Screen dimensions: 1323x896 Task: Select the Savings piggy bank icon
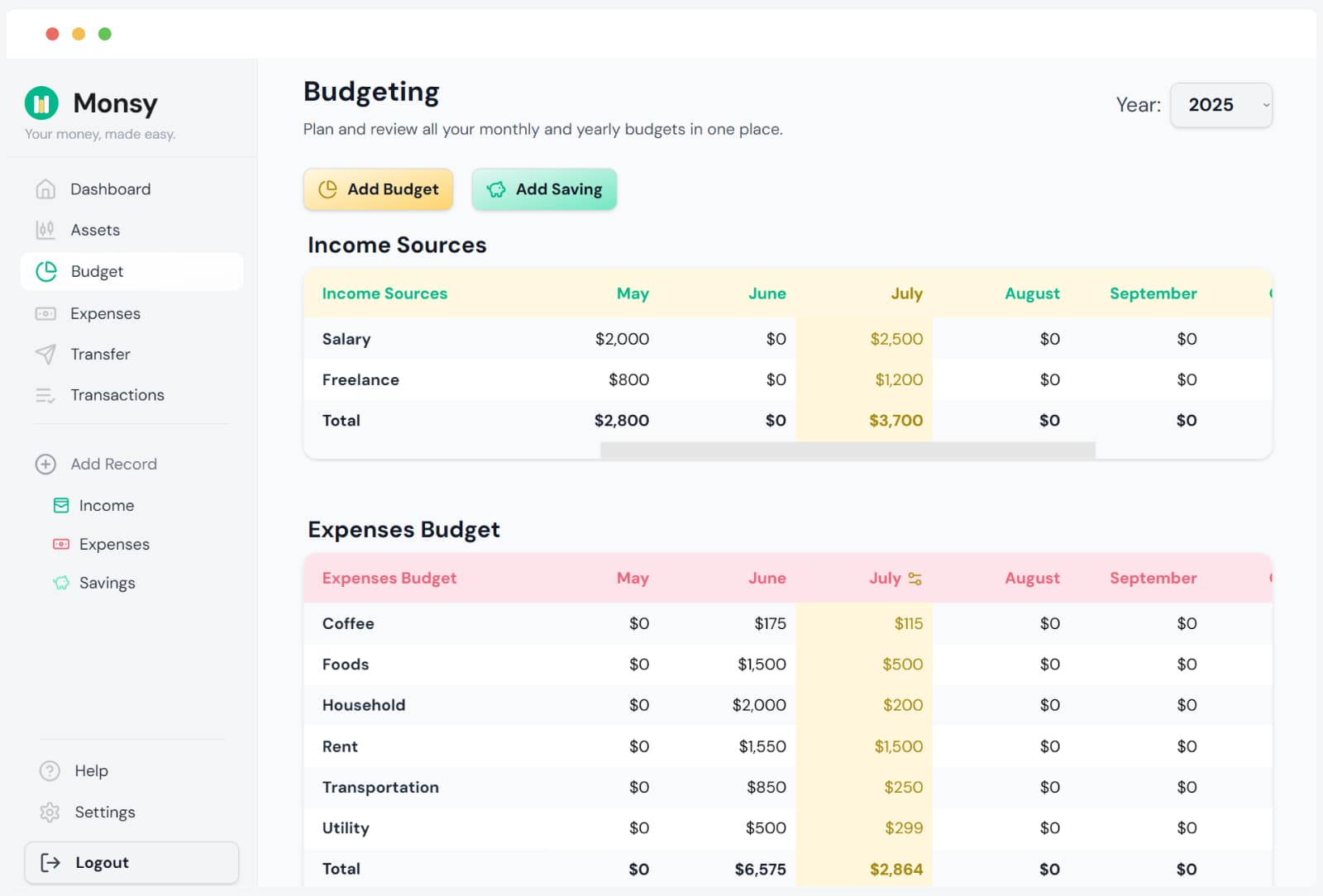point(61,583)
